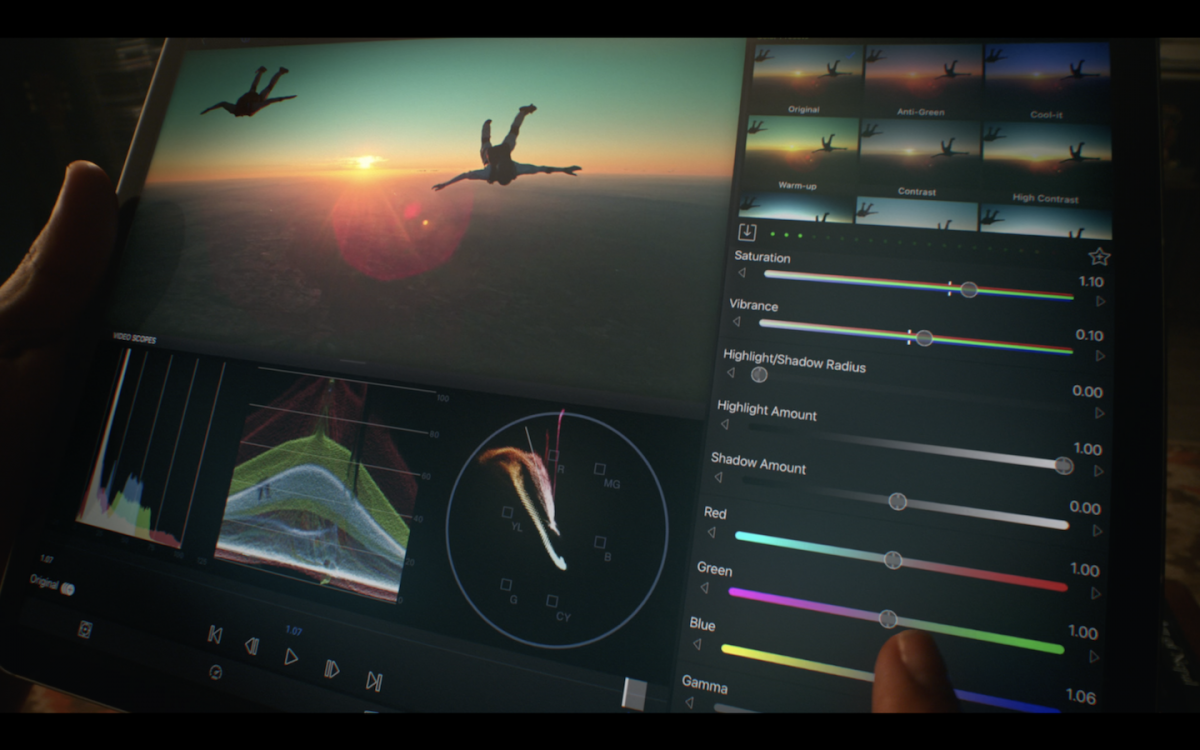
Task: Skip to the end of the clip
Action: click(374, 682)
